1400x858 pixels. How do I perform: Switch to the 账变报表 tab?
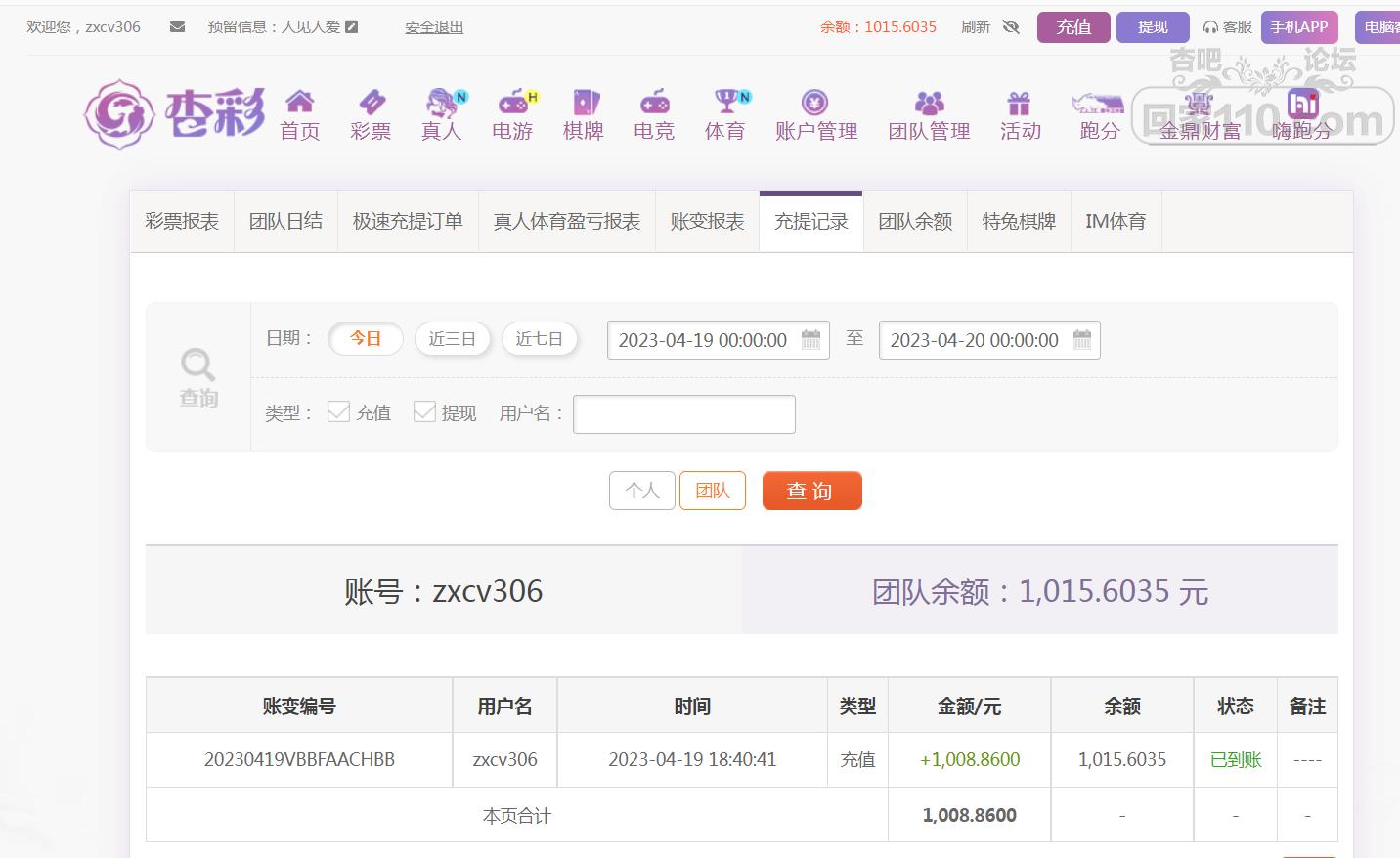point(707,222)
